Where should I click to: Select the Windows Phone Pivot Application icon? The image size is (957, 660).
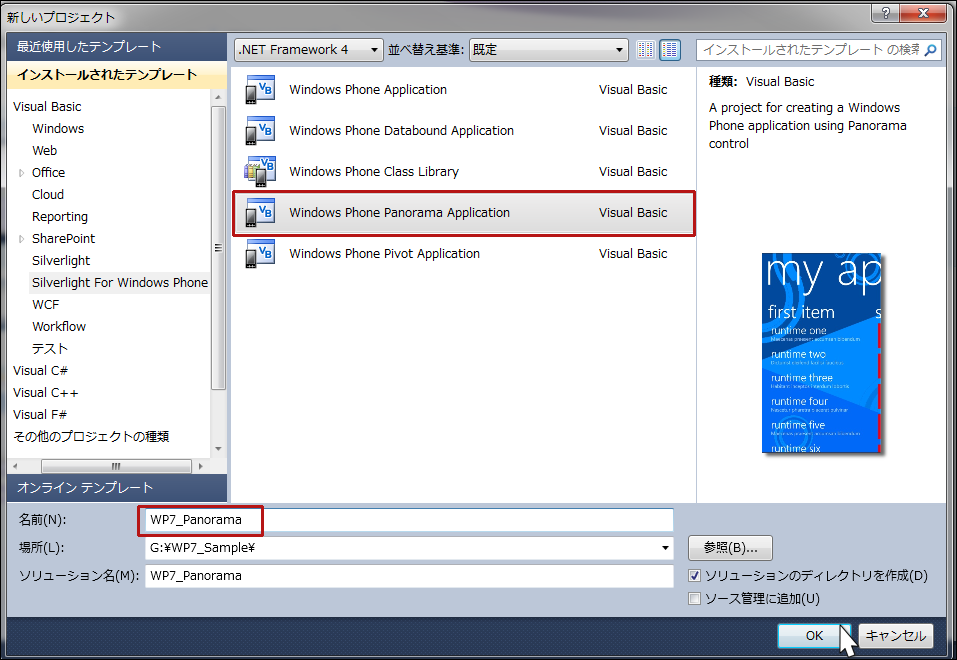(260, 253)
